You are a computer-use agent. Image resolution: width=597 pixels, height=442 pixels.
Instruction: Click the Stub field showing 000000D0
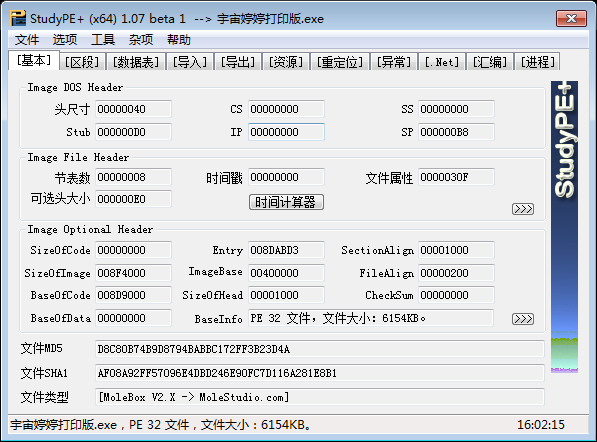[133, 132]
